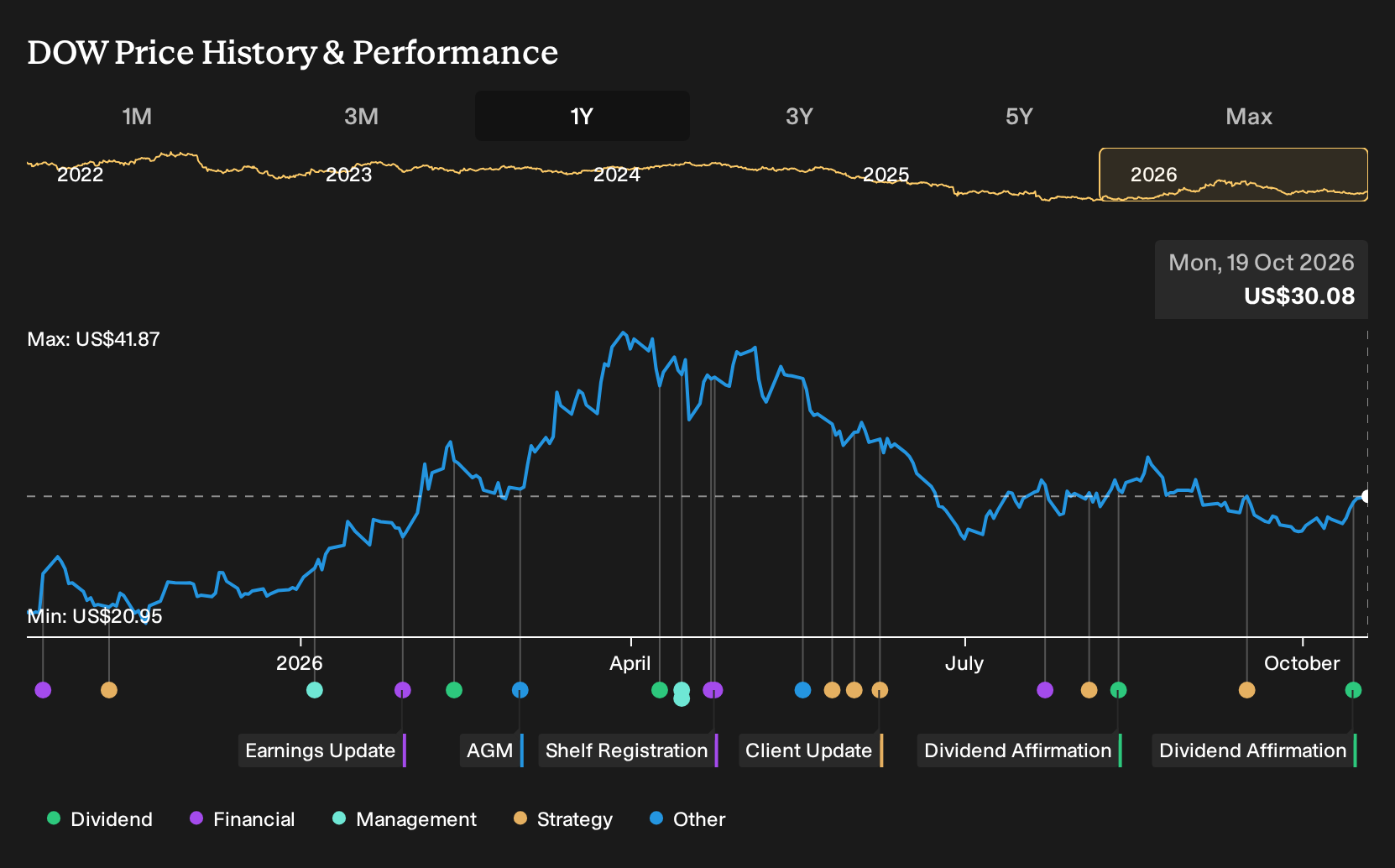Open the Earnings Update event tag

point(322,750)
